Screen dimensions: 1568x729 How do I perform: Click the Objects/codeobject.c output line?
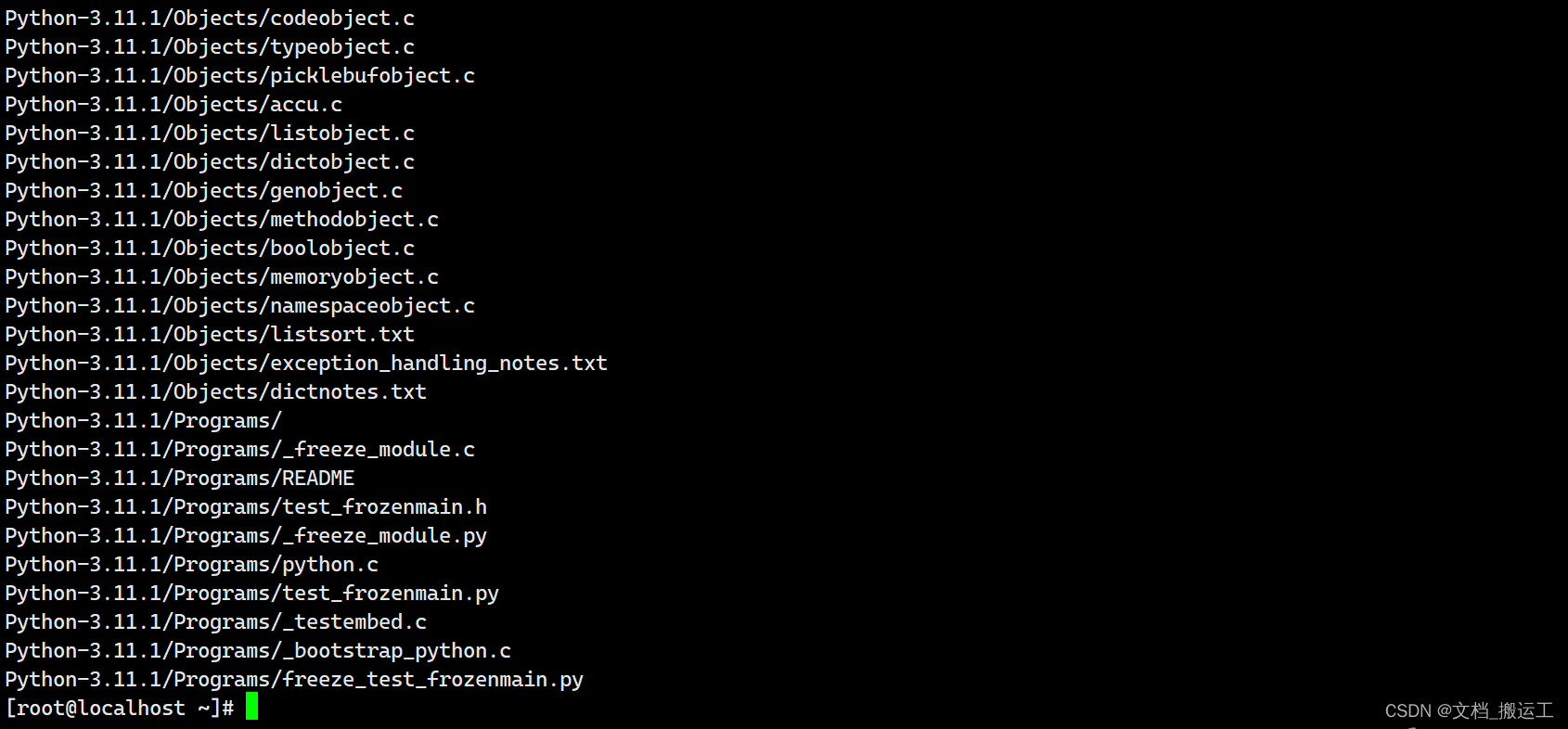[210, 19]
